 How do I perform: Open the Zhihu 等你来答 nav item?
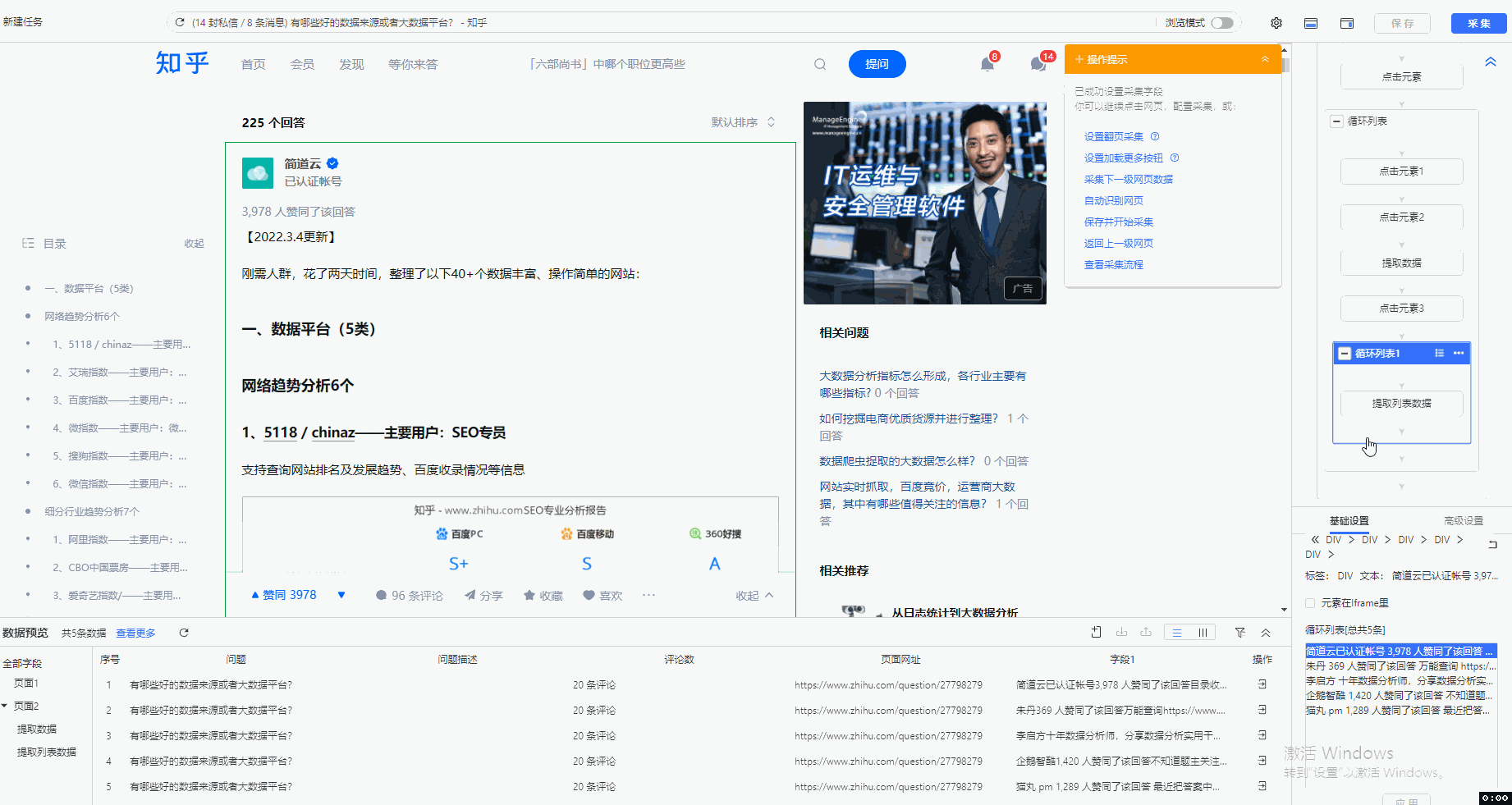click(x=413, y=64)
